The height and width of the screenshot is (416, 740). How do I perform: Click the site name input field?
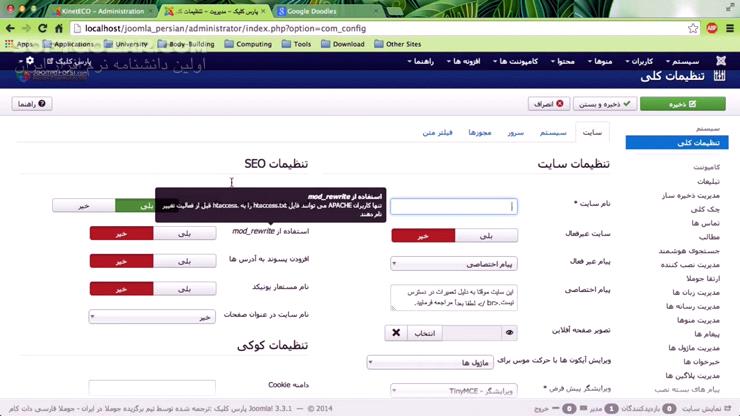tap(454, 206)
